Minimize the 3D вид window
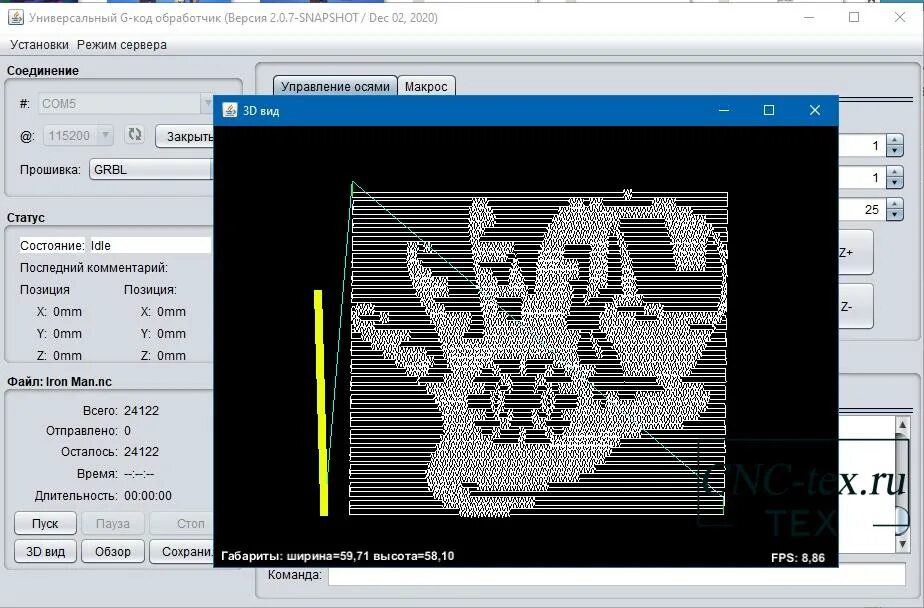This screenshot has width=924, height=608. click(x=724, y=110)
